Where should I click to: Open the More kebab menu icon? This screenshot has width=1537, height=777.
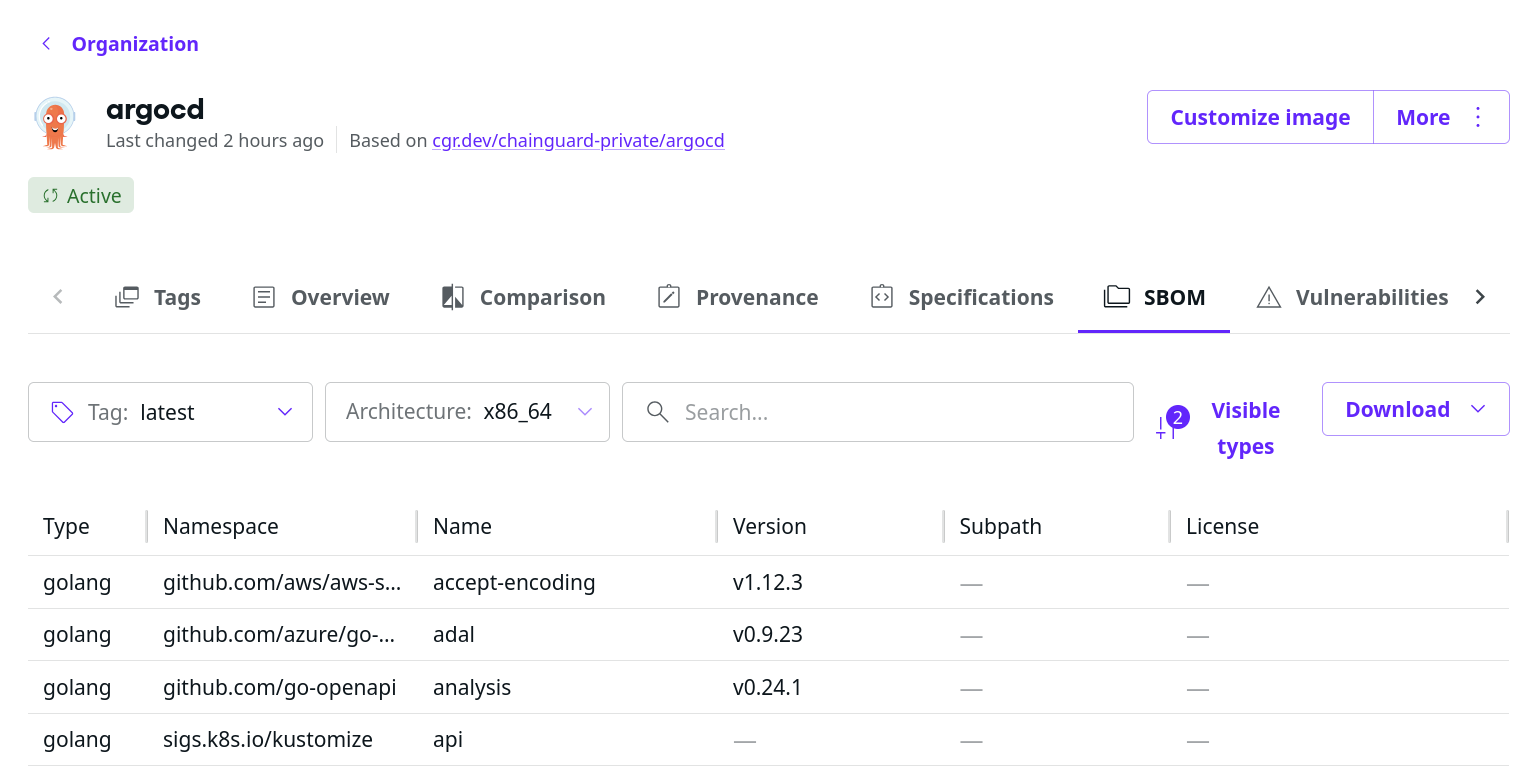[1478, 117]
